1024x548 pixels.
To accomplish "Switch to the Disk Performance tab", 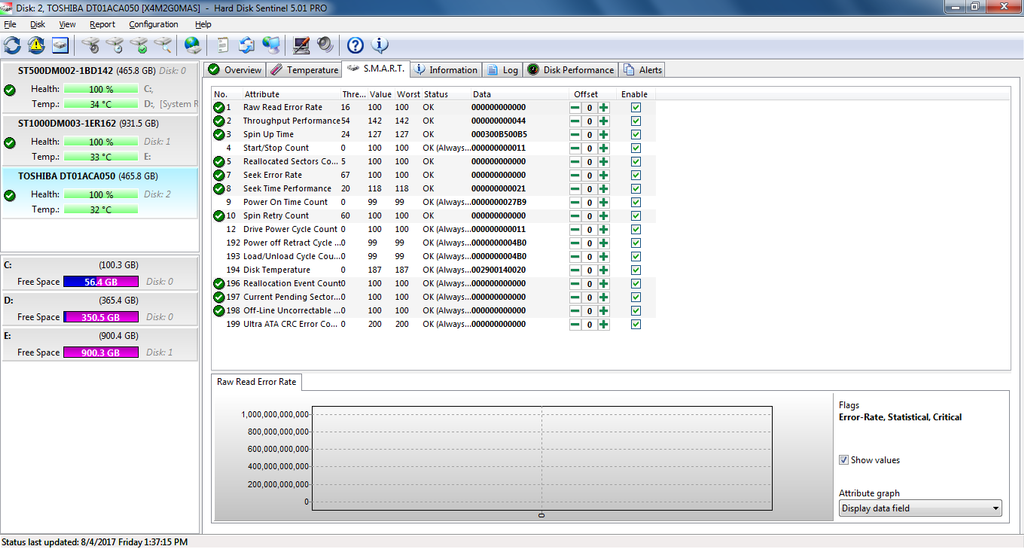I will [x=571, y=70].
